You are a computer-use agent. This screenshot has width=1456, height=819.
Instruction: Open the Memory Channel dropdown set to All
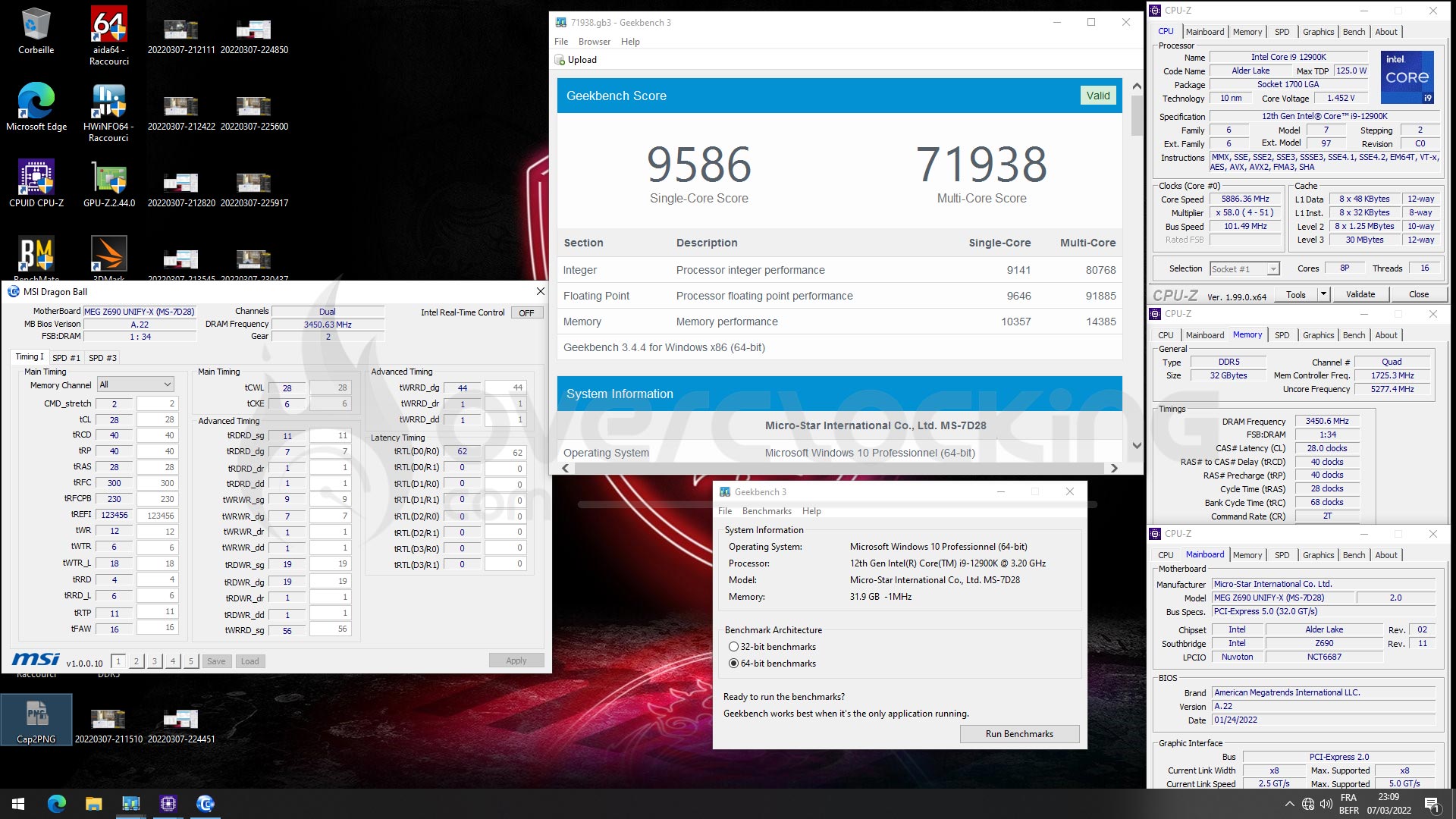pyautogui.click(x=135, y=384)
